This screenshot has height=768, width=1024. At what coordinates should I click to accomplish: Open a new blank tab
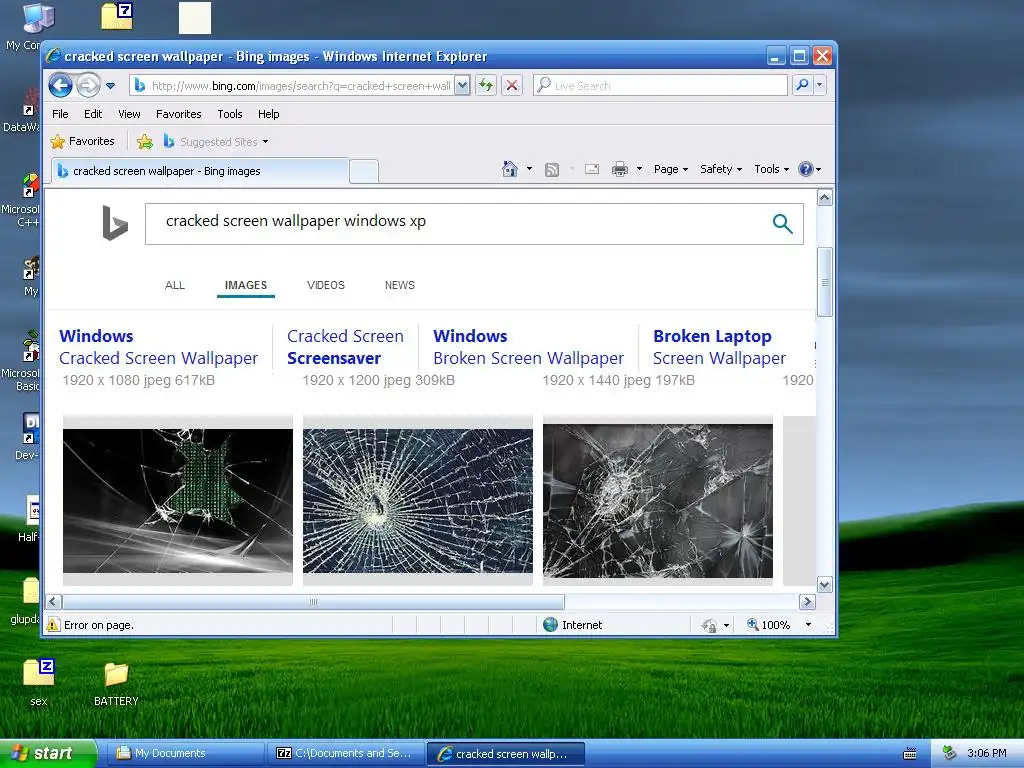[364, 171]
